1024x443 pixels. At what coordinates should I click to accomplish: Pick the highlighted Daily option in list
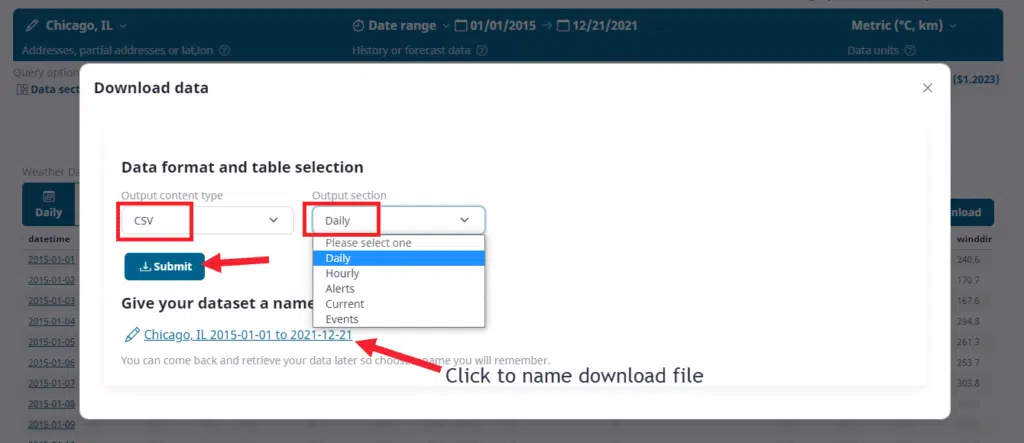coord(338,258)
